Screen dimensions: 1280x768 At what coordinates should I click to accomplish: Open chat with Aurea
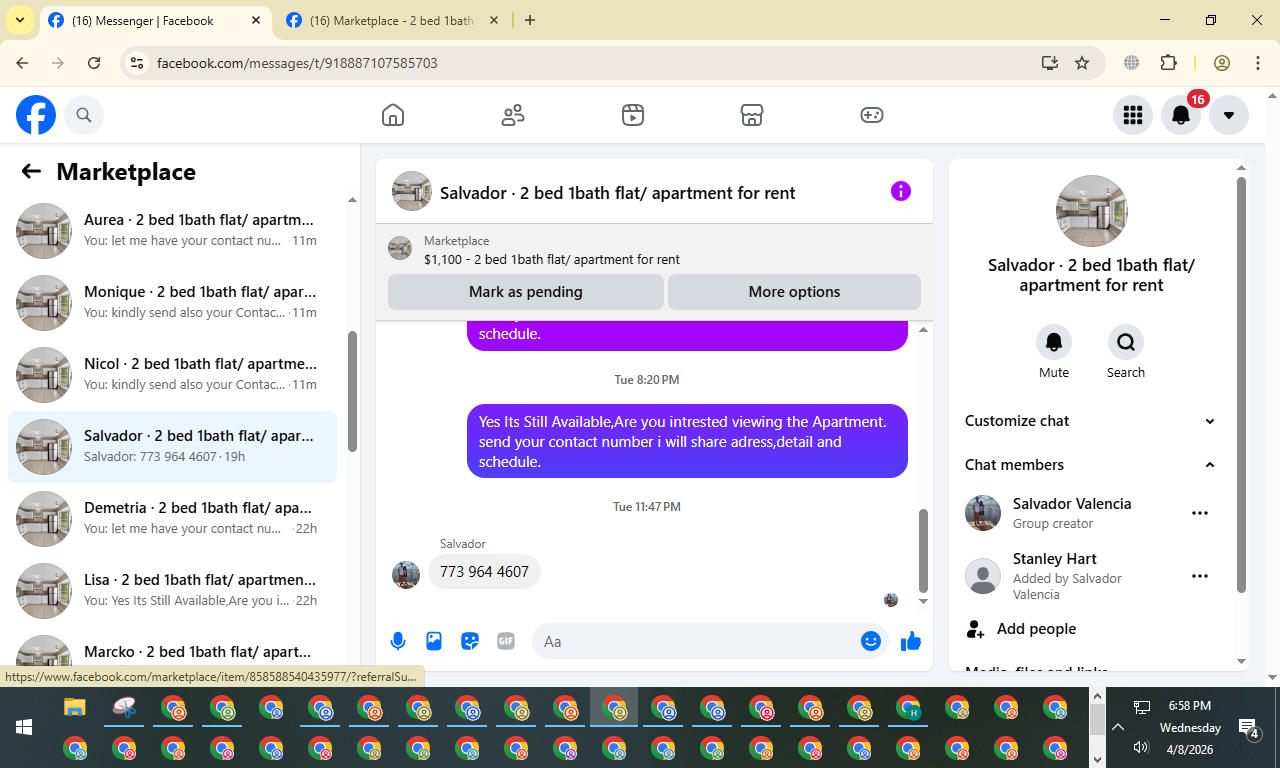172,230
